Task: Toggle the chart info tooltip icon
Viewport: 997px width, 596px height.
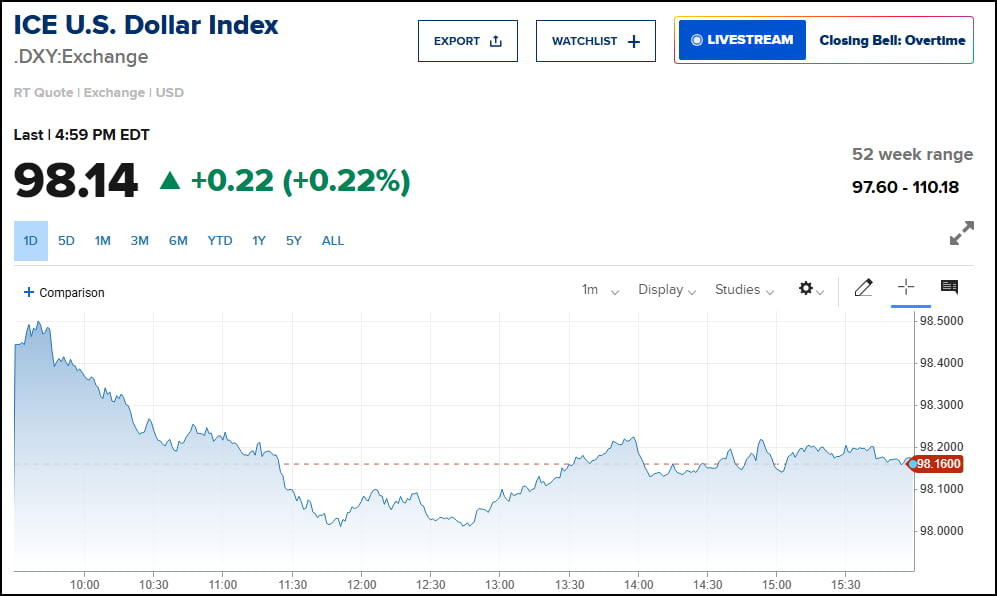Action: click(x=949, y=287)
